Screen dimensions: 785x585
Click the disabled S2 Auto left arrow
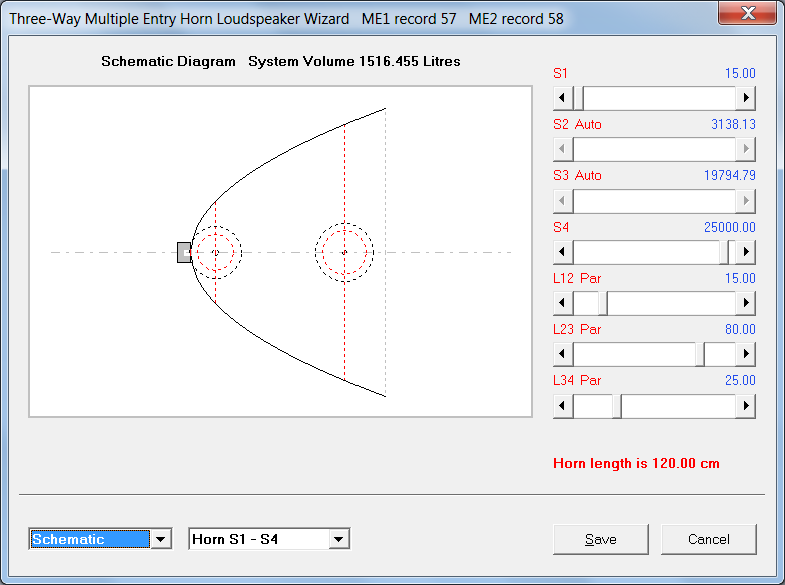pos(563,149)
